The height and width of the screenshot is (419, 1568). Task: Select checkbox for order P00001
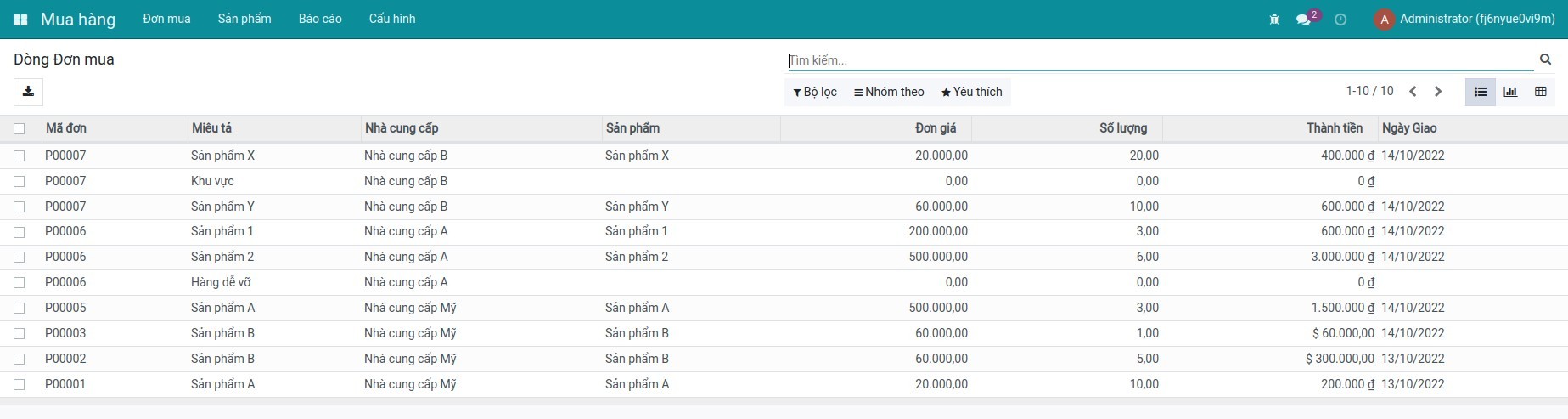[x=20, y=384]
